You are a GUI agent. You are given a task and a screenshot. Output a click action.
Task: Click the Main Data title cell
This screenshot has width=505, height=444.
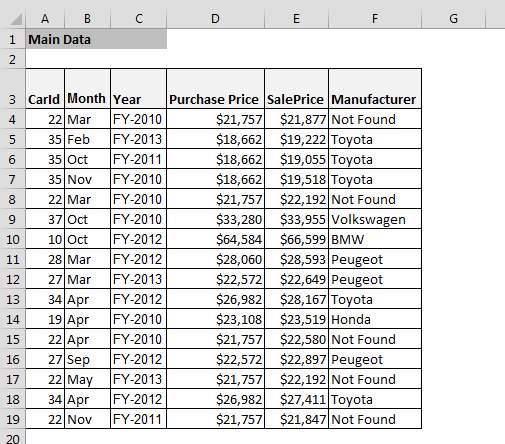pos(96,39)
